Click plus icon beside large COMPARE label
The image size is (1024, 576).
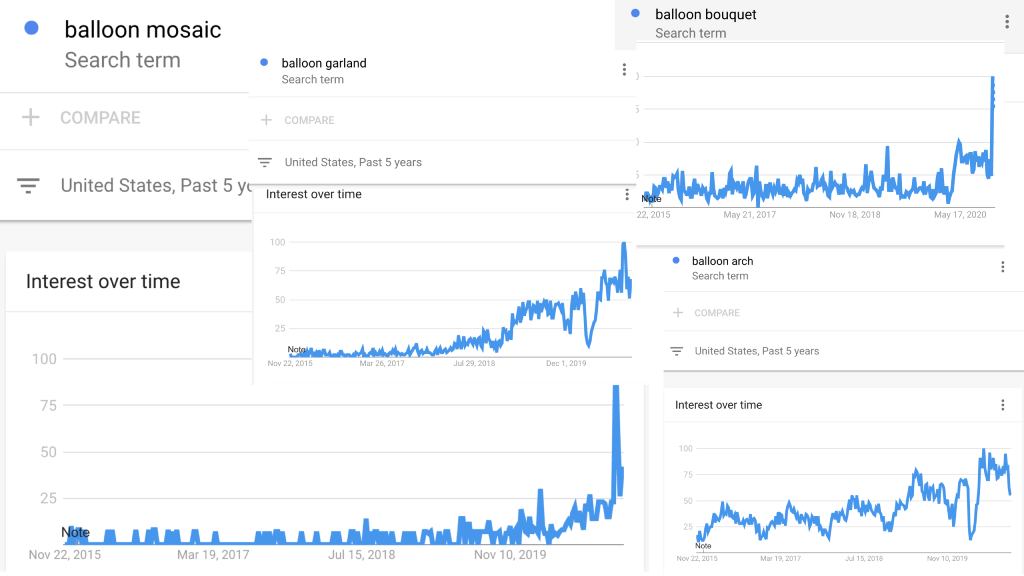[31, 118]
